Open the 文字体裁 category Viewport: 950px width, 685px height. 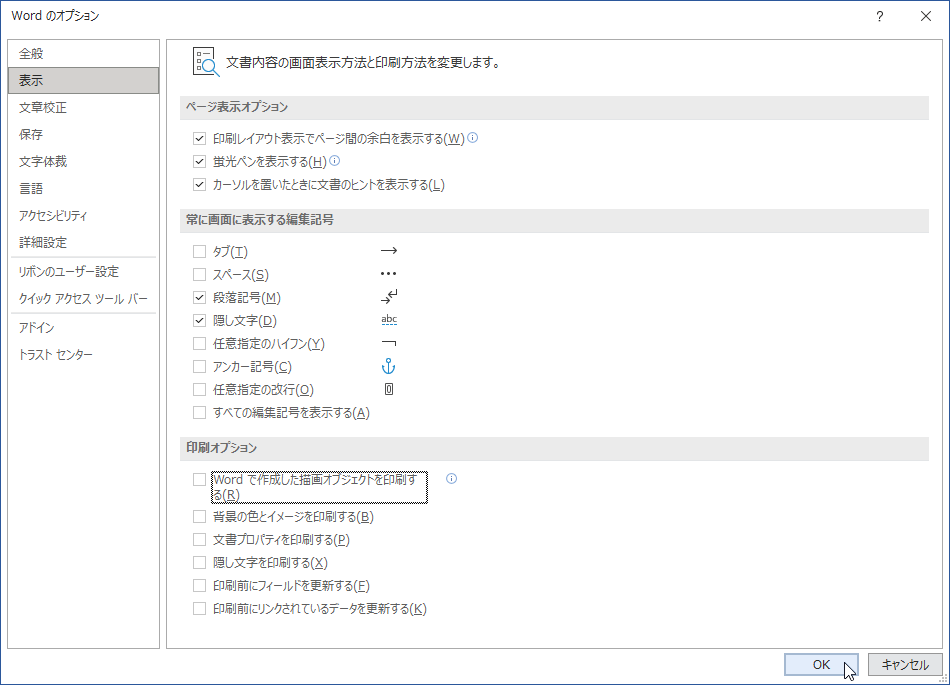84,161
